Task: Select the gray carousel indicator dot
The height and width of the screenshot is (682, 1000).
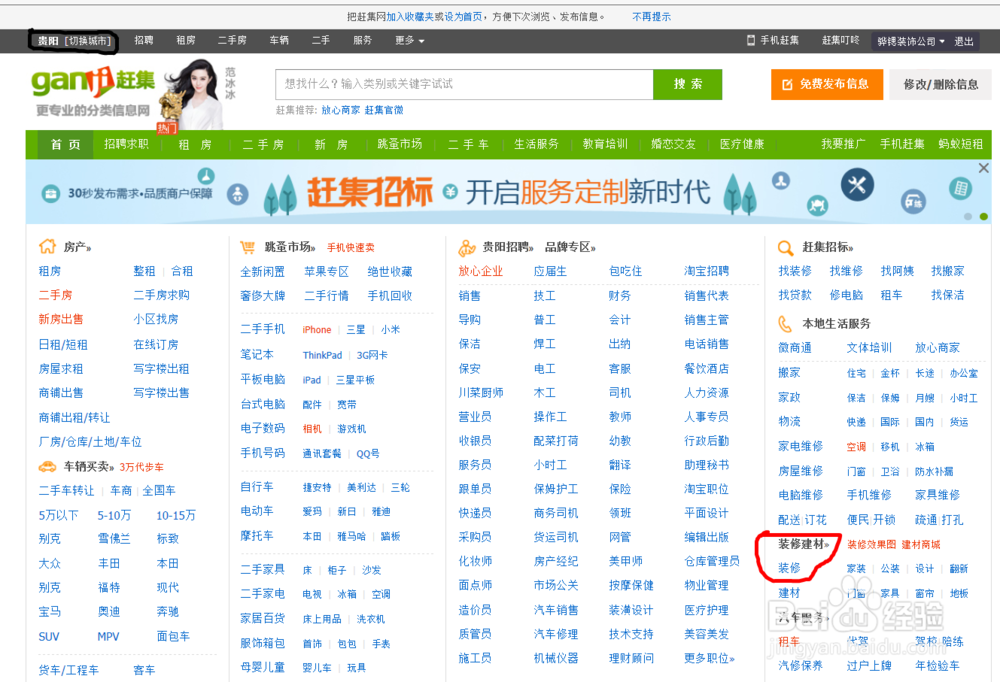Action: 968,217
